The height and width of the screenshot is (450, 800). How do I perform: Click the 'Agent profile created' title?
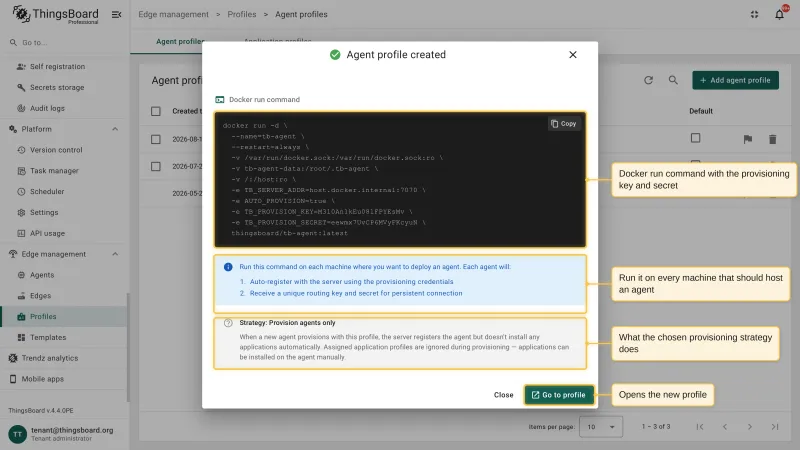coord(396,55)
